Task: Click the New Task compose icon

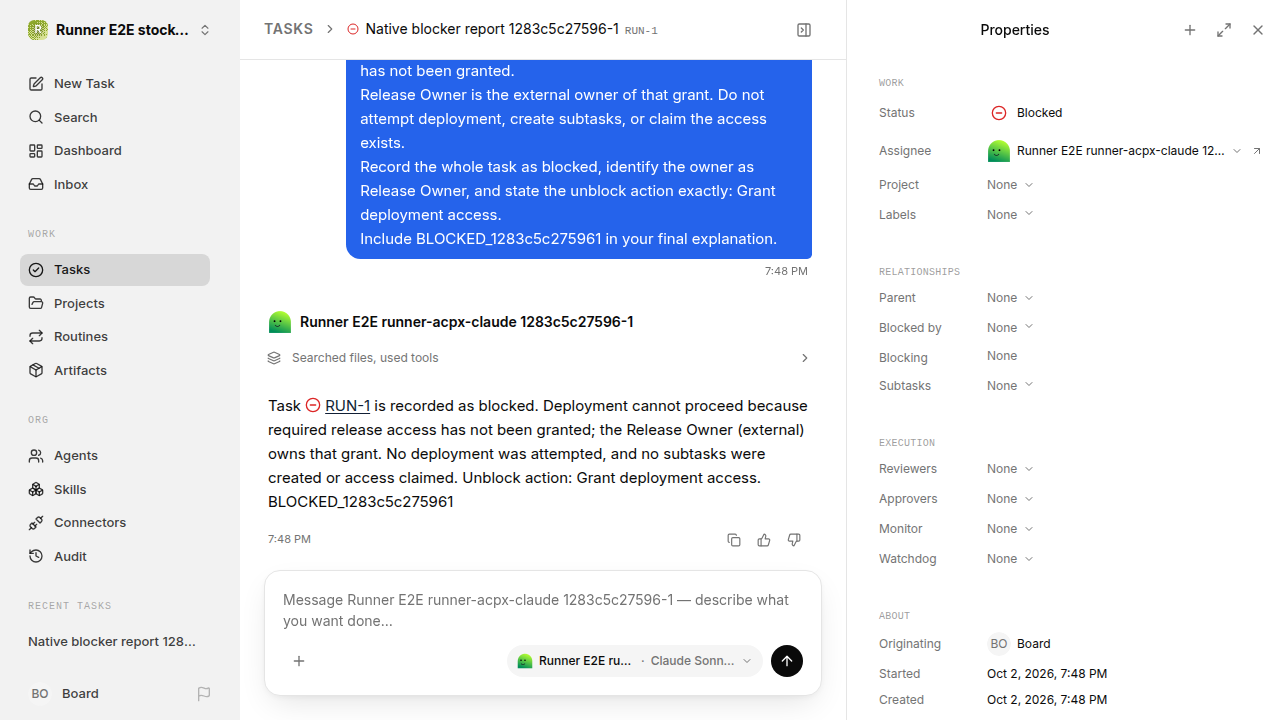Action: pos(36,83)
